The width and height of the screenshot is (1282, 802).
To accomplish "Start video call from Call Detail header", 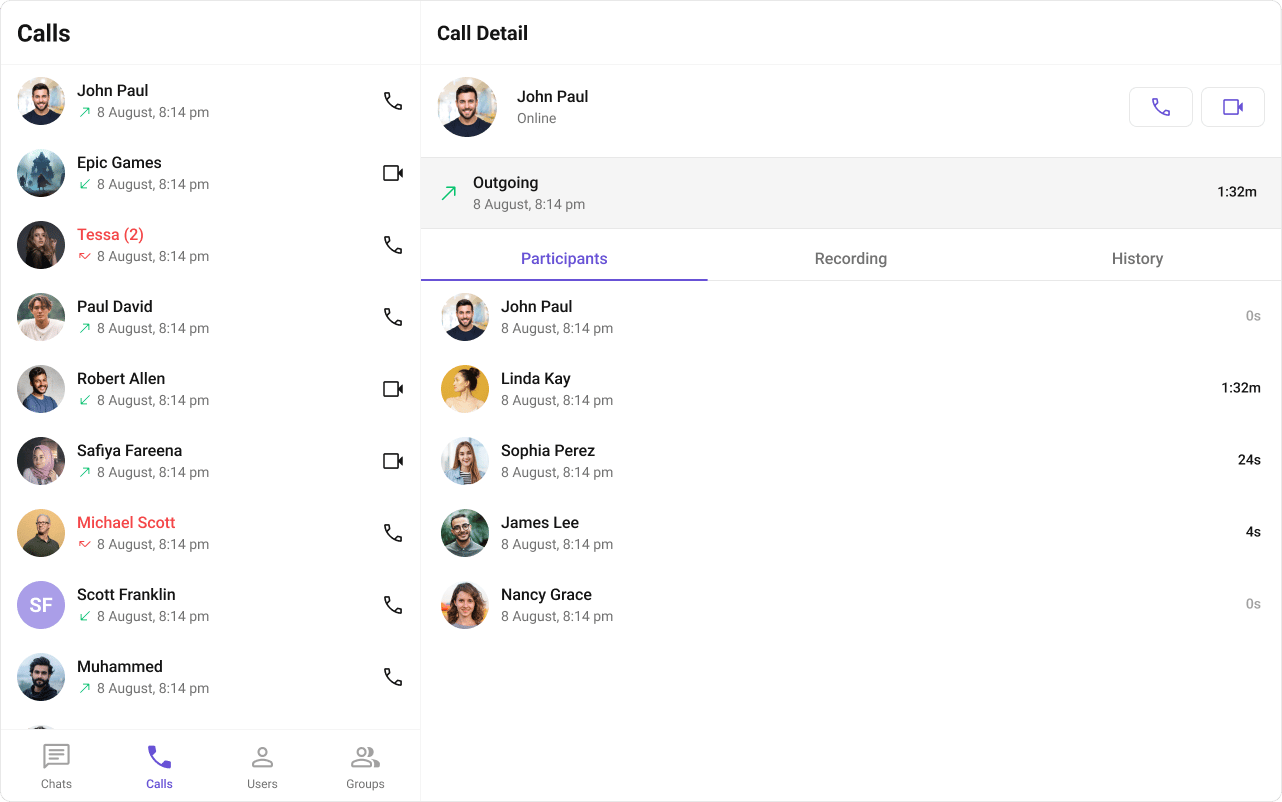I will pyautogui.click(x=1232, y=107).
